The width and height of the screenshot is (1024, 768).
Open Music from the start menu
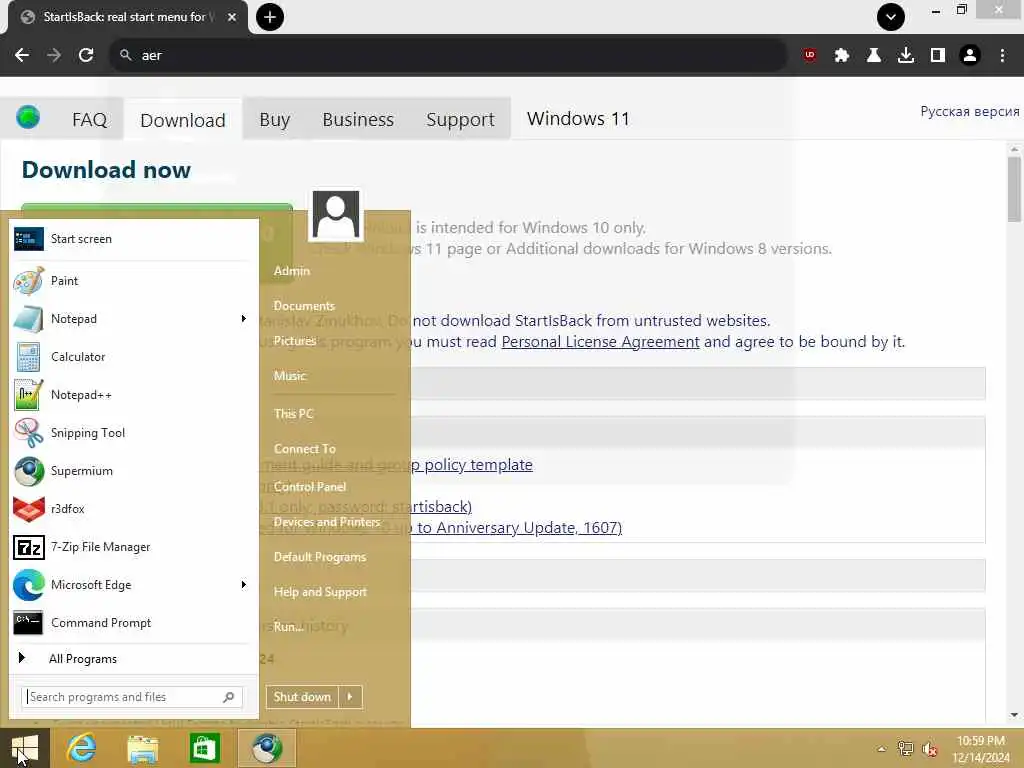tap(290, 376)
